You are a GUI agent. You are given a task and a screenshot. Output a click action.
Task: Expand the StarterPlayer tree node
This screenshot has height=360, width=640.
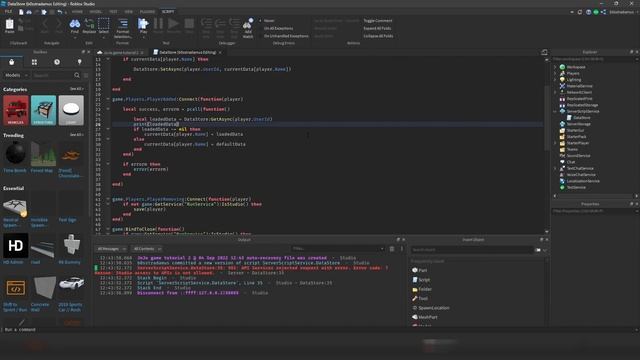coord(555,143)
